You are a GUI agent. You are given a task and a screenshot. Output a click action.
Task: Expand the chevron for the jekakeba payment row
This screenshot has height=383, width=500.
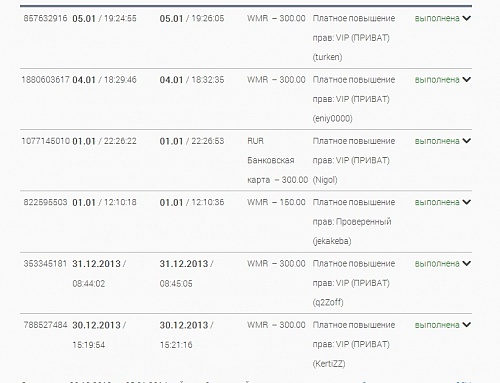coord(467,202)
